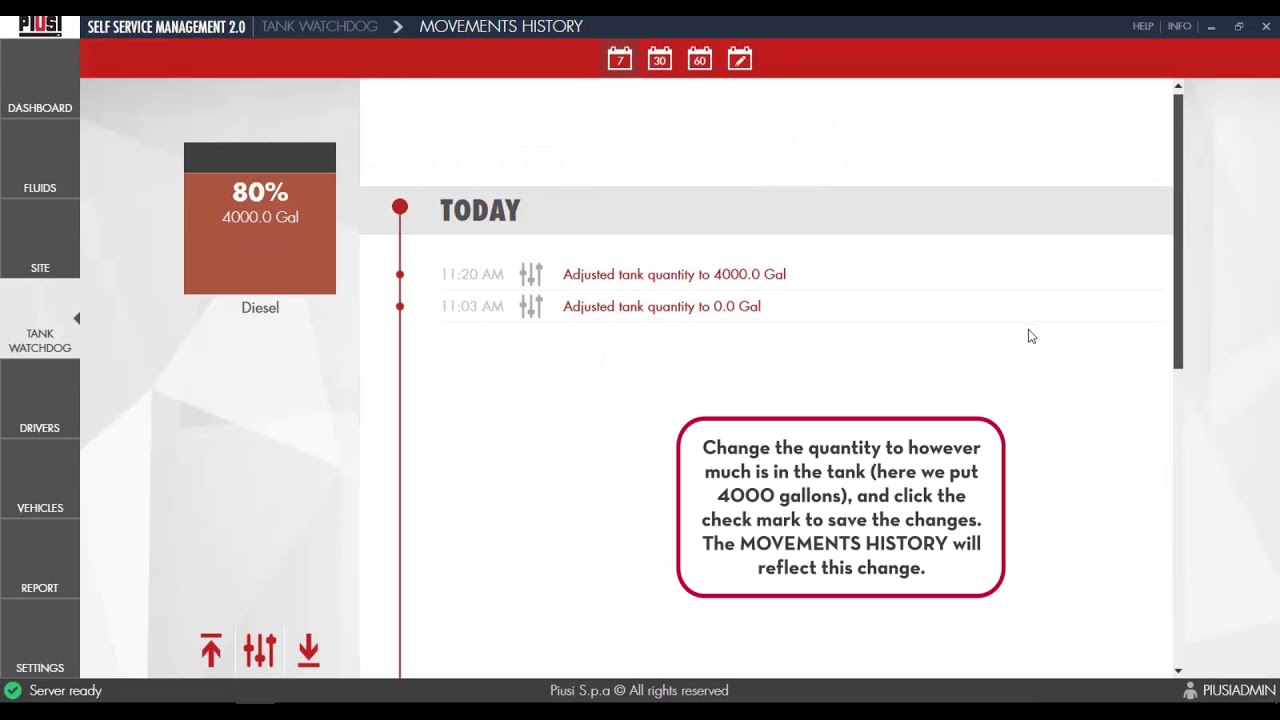Viewport: 1280px width, 720px height.
Task: Click the Piusi logo
Action: click(x=40, y=25)
